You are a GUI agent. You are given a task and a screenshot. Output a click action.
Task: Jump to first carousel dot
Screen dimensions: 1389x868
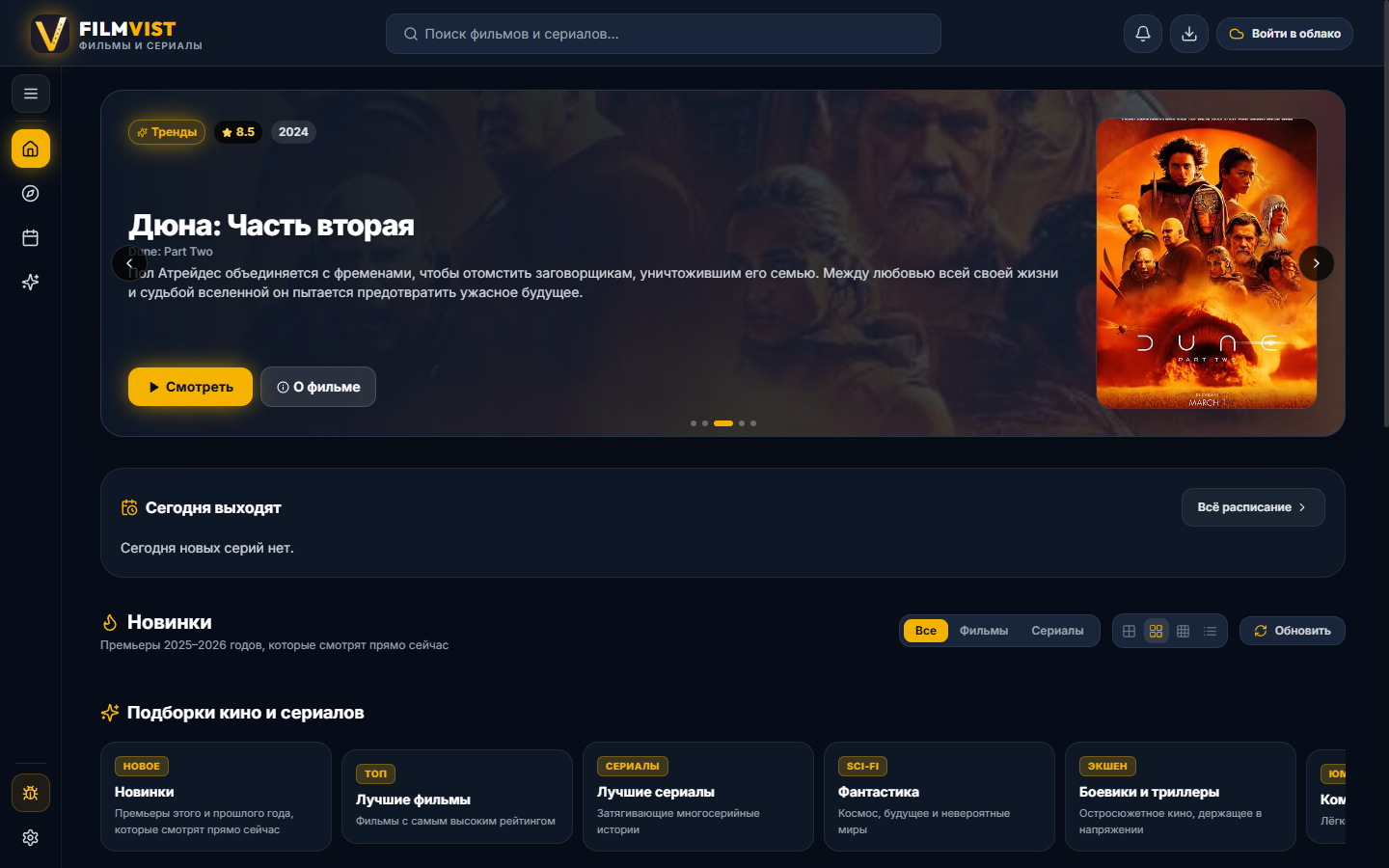tap(694, 423)
